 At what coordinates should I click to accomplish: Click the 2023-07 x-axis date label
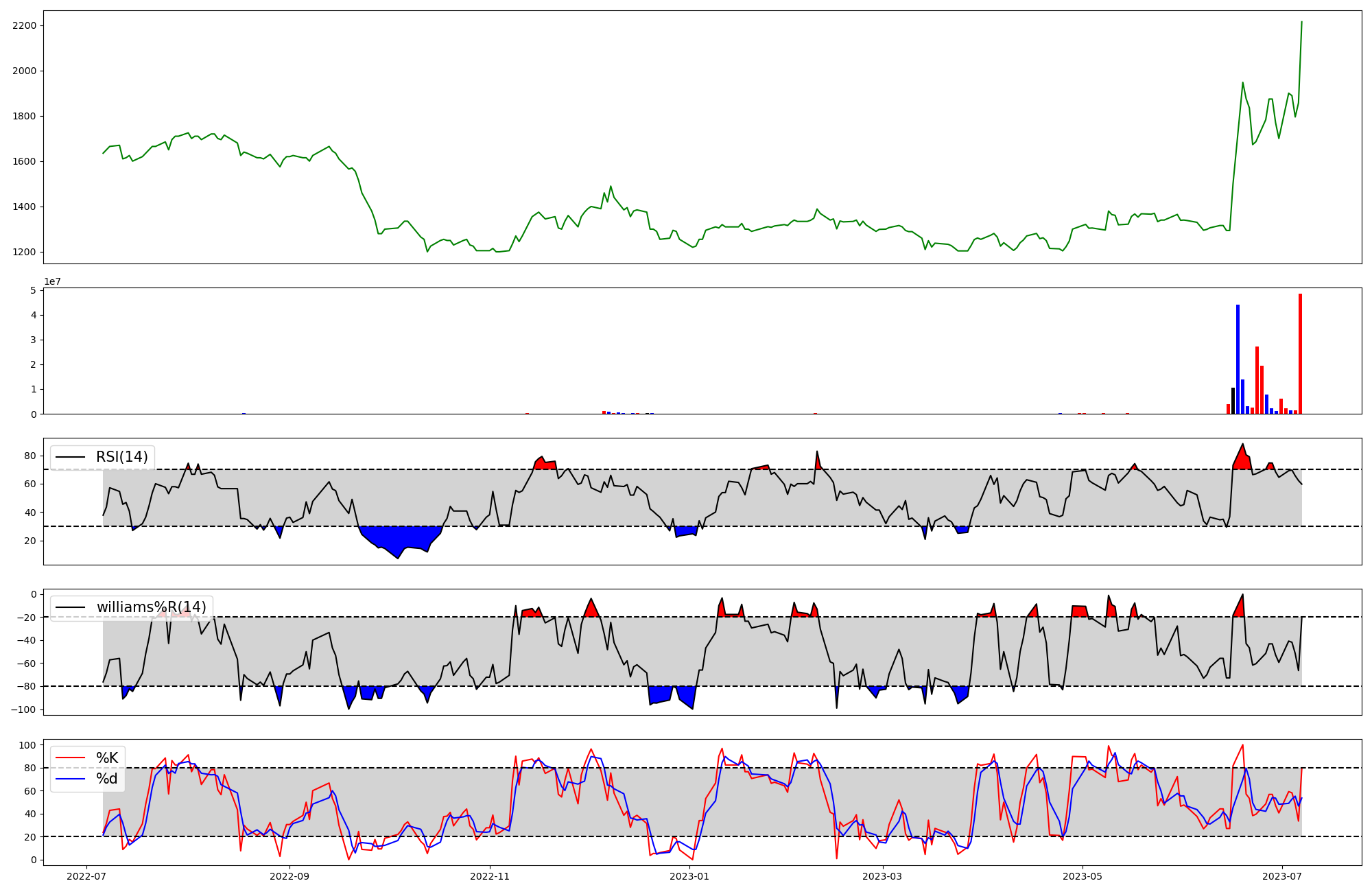point(1282,876)
